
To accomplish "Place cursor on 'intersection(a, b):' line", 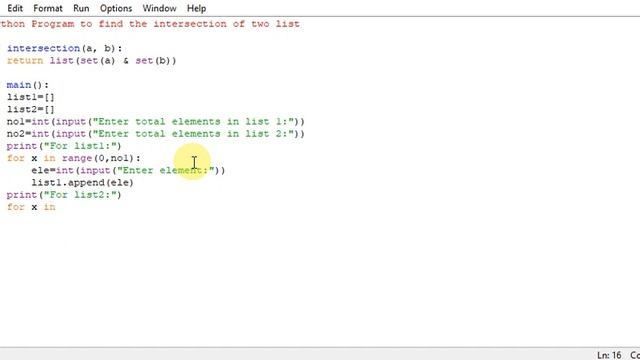I will (x=64, y=49).
